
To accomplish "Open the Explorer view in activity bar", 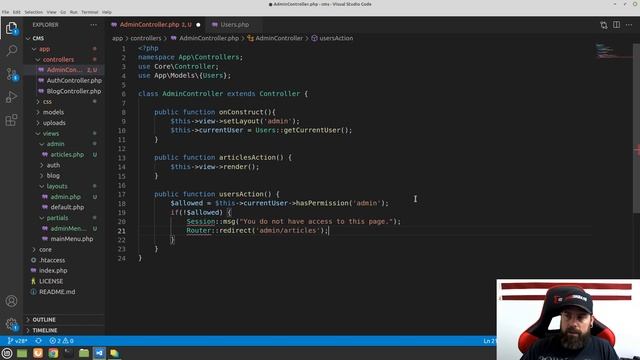I will click(11, 28).
